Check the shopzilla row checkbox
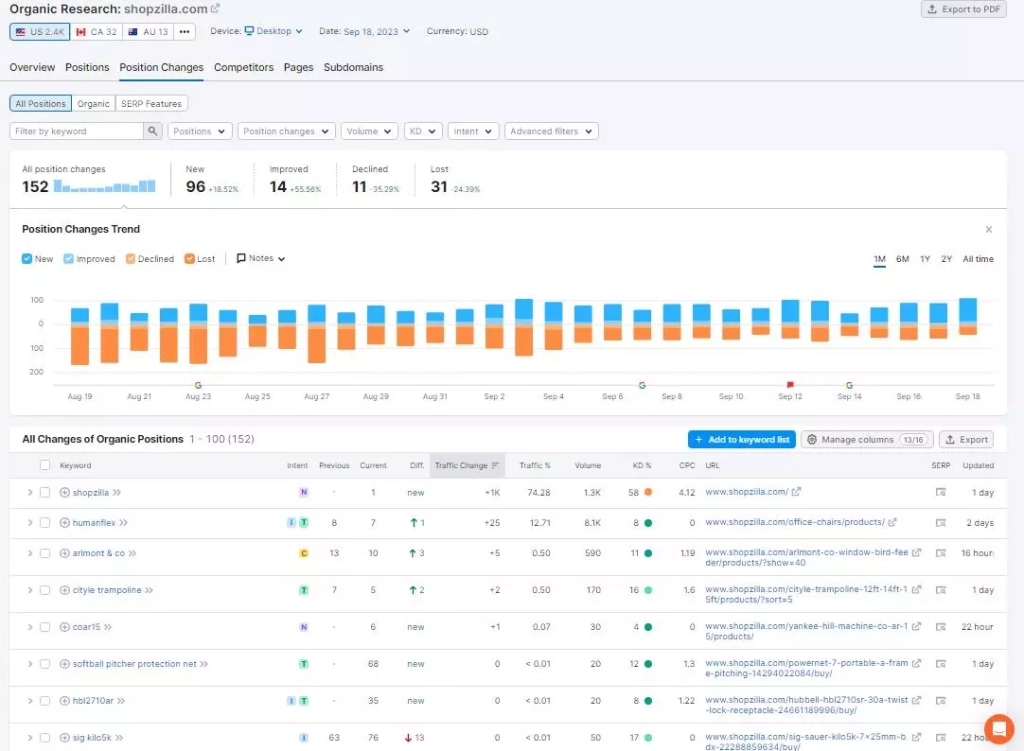This screenshot has width=1024, height=751. coord(44,492)
